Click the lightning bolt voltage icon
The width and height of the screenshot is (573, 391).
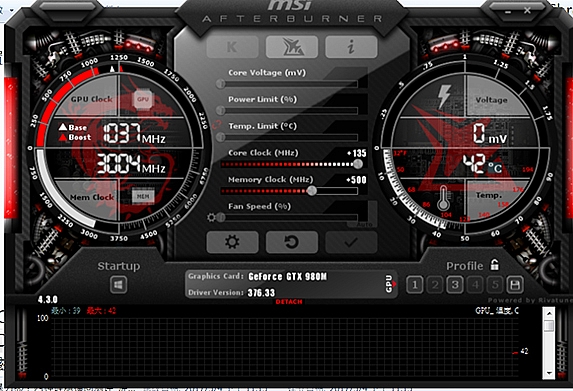pos(444,97)
